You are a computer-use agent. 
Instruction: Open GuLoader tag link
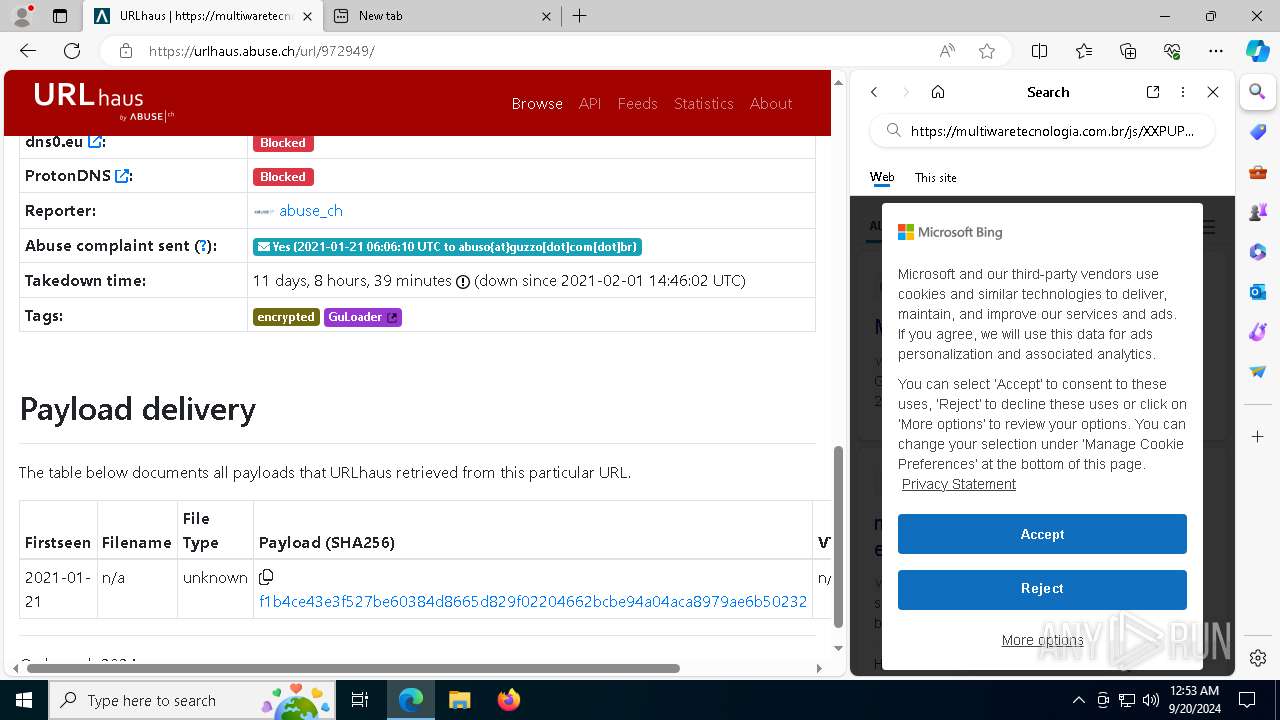(363, 317)
